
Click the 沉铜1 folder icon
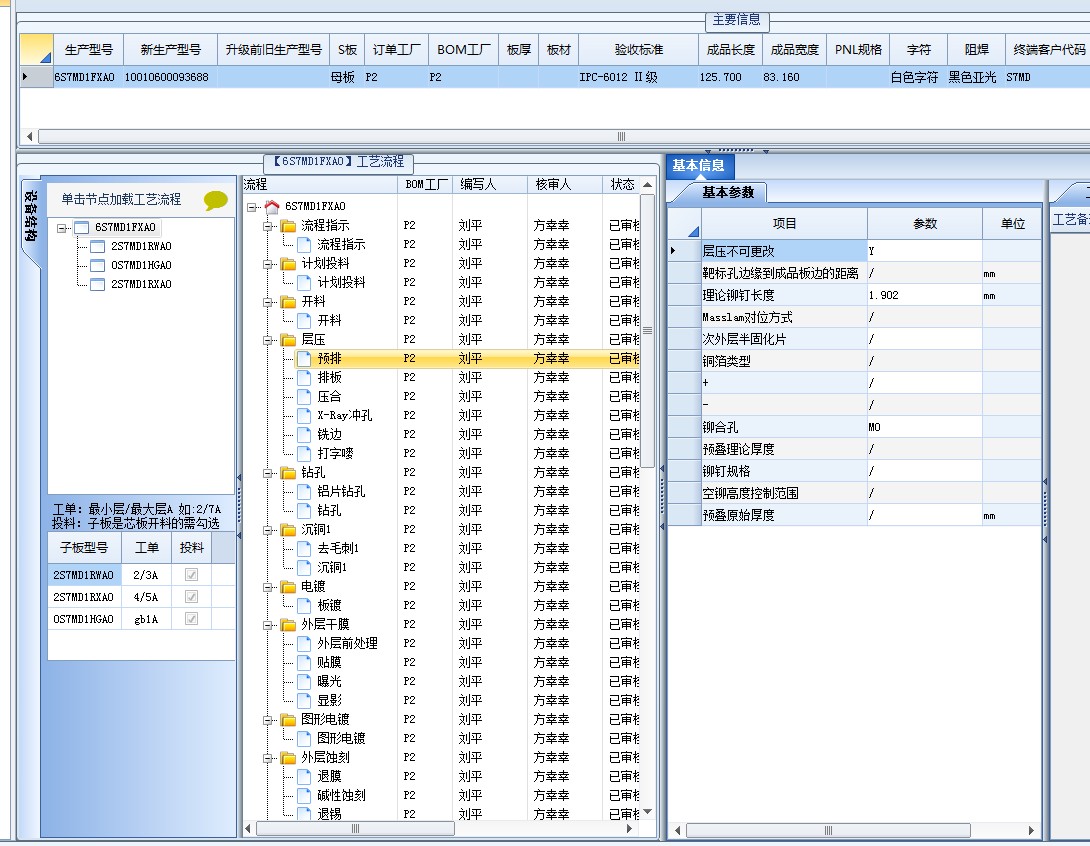(x=288, y=530)
